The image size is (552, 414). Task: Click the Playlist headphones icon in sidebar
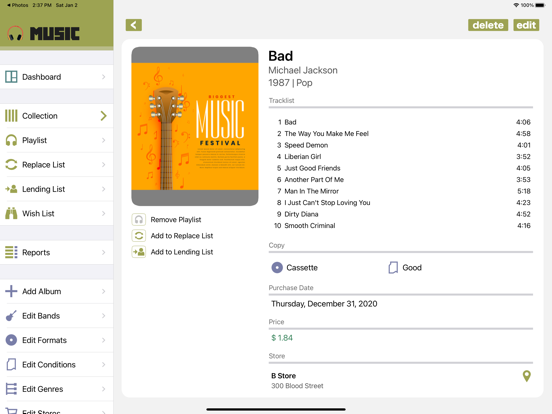11,140
